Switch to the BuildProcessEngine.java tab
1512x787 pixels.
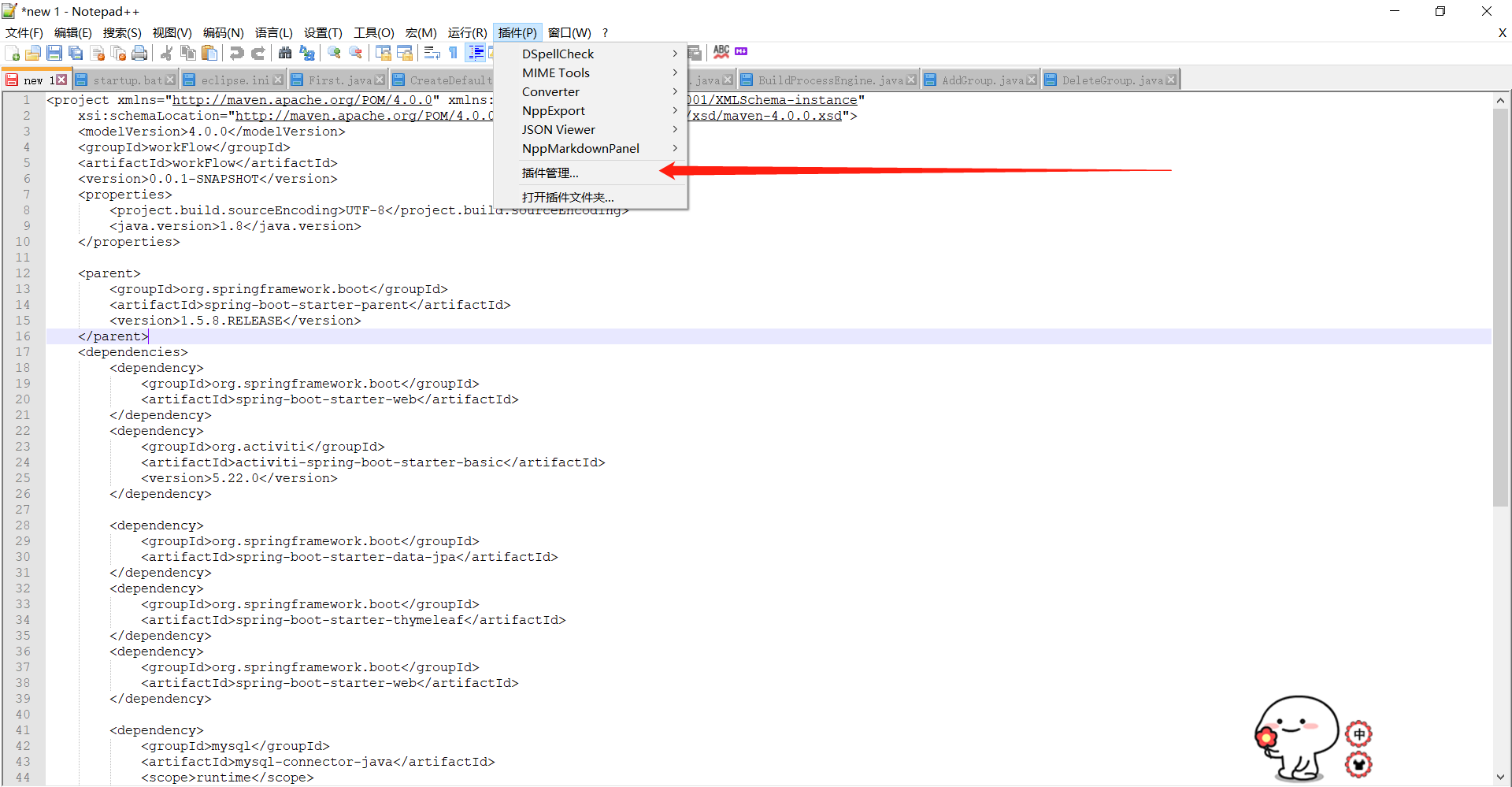point(828,80)
